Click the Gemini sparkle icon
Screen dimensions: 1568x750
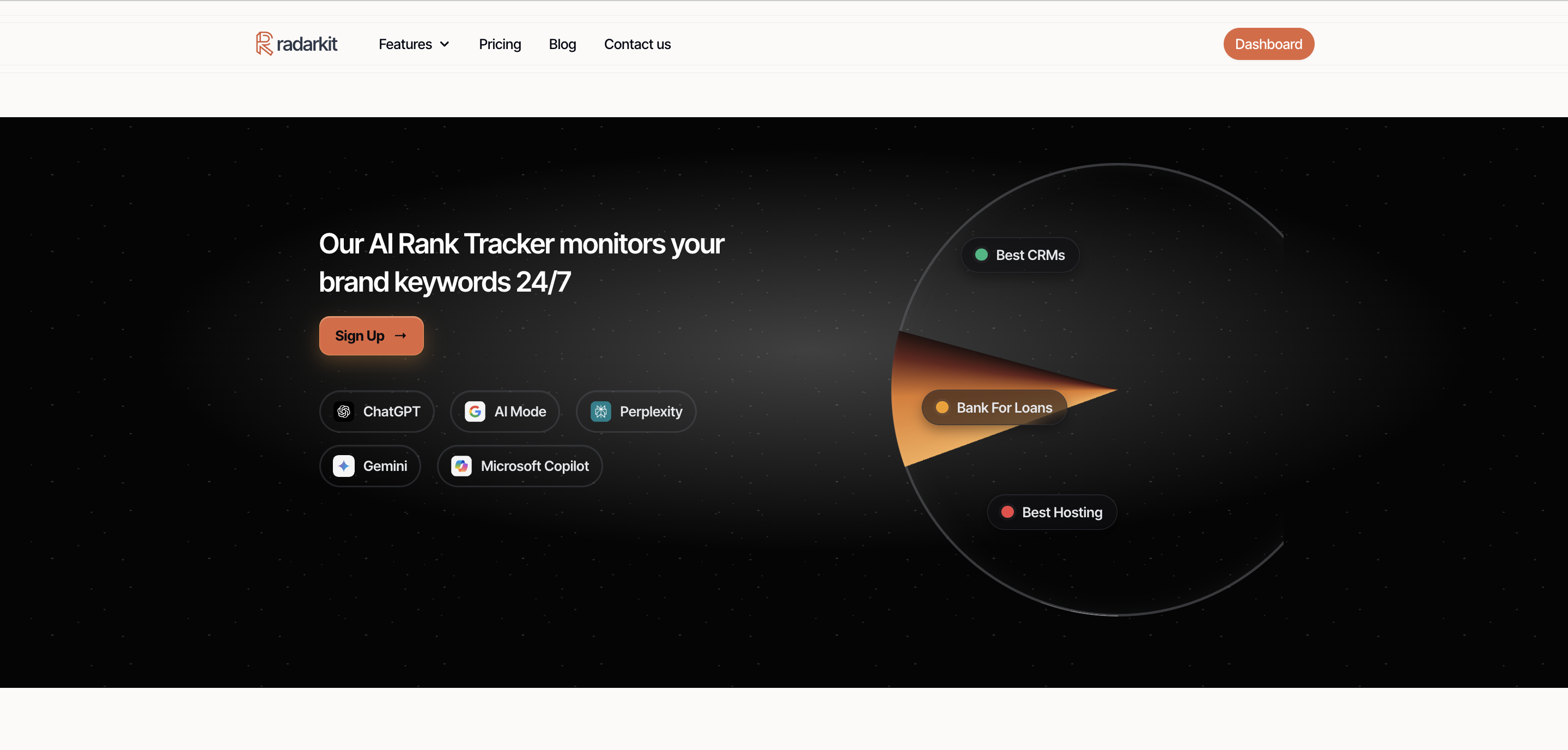[x=343, y=465]
